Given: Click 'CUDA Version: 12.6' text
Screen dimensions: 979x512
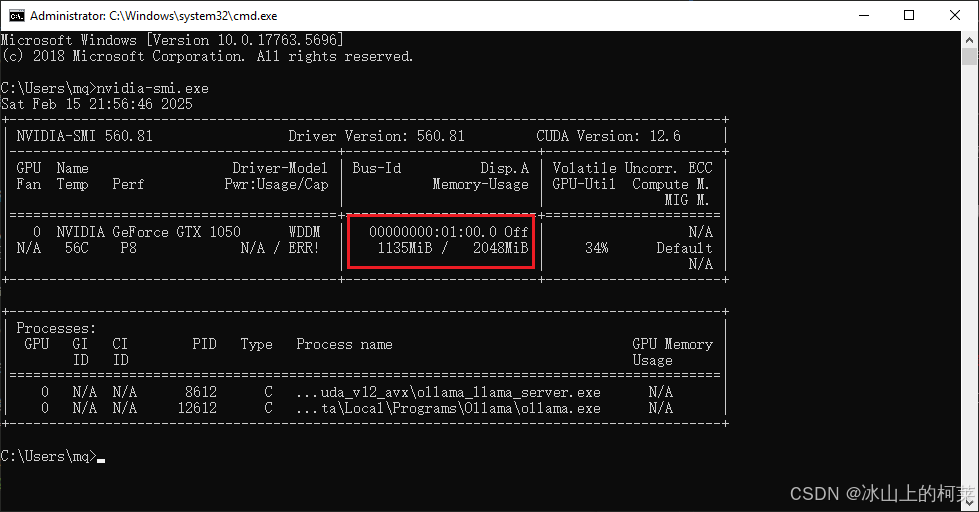Looking at the screenshot, I should tap(608, 136).
